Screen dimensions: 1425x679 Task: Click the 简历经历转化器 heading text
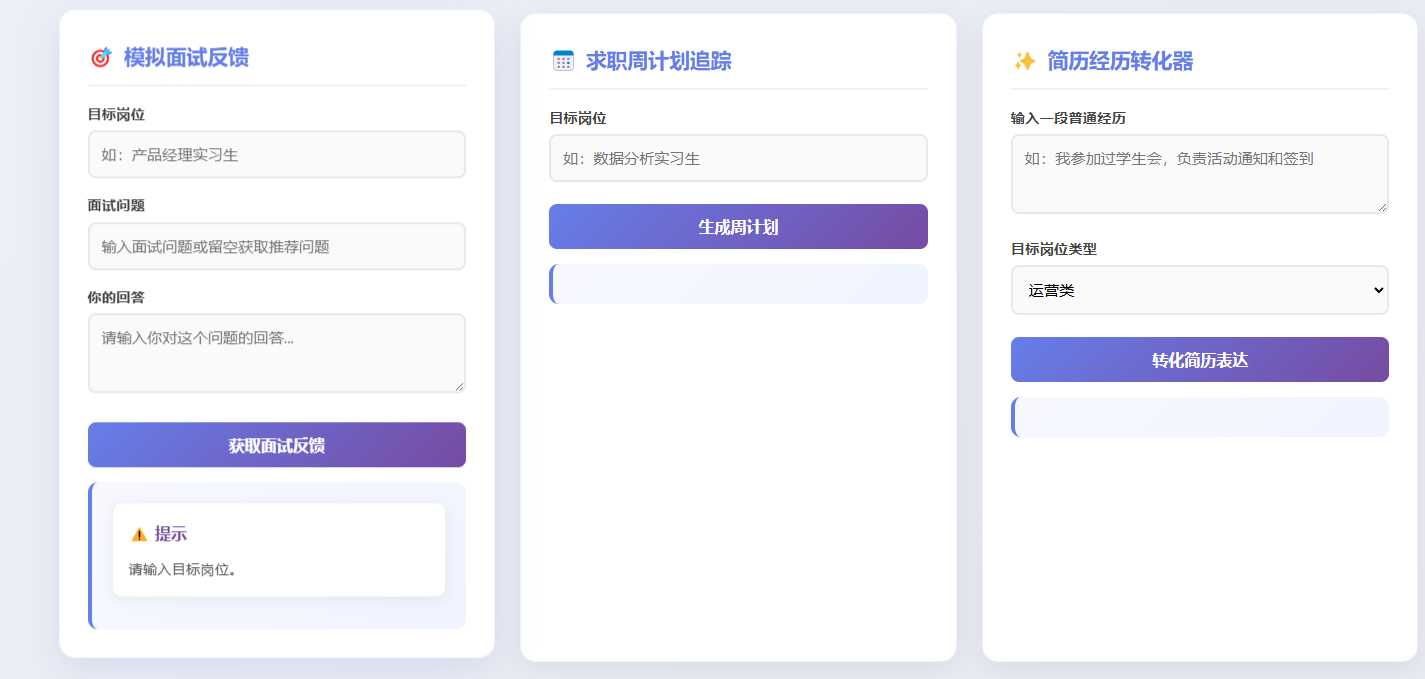coord(1120,62)
